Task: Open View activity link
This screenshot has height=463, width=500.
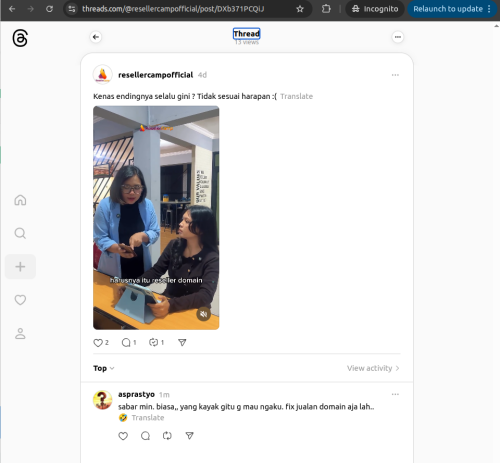Action: point(373,368)
